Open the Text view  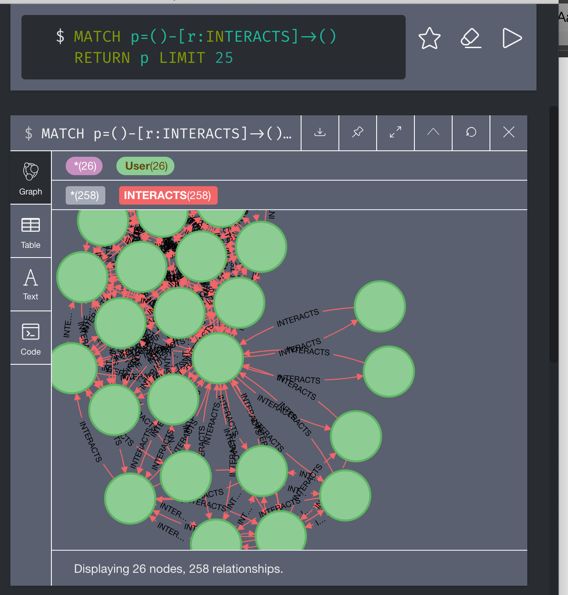[x=31, y=284]
